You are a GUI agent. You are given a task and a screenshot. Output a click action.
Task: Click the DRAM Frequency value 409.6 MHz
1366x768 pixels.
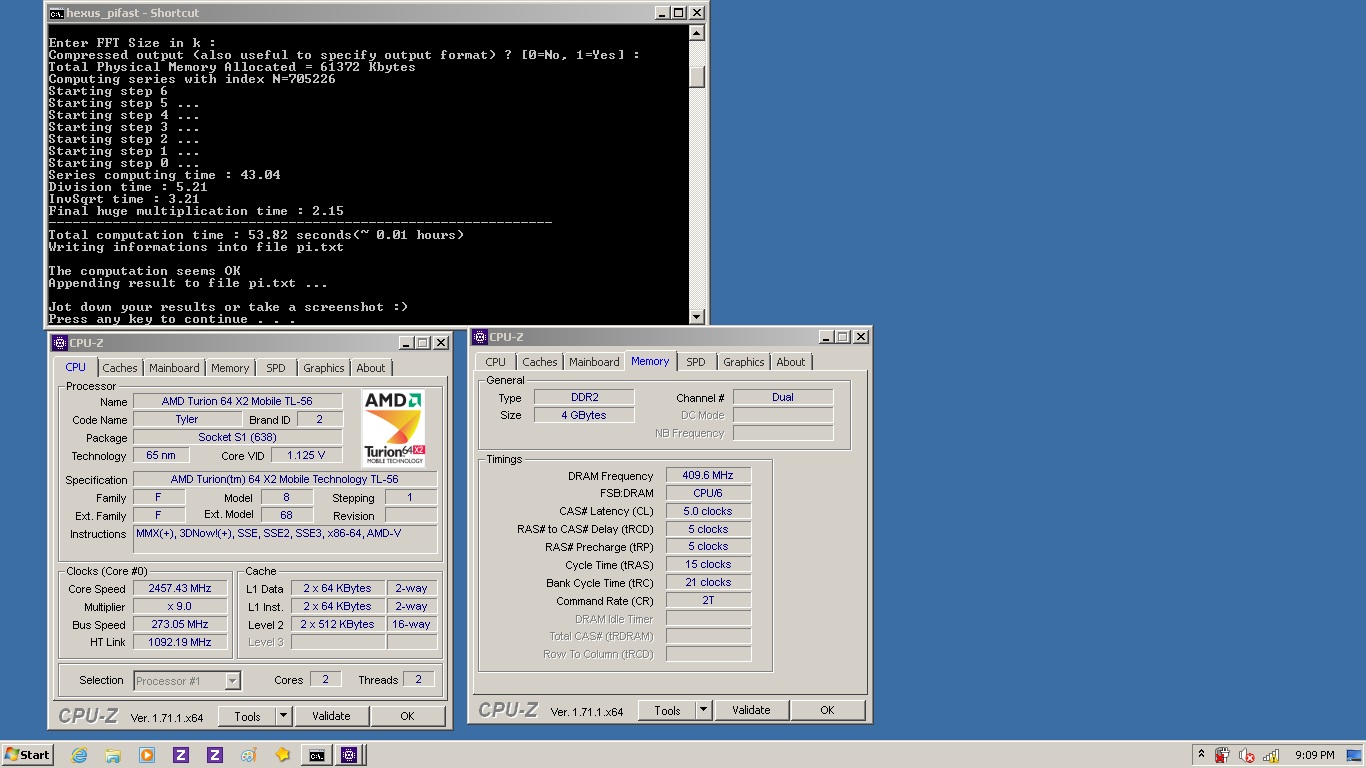[708, 476]
